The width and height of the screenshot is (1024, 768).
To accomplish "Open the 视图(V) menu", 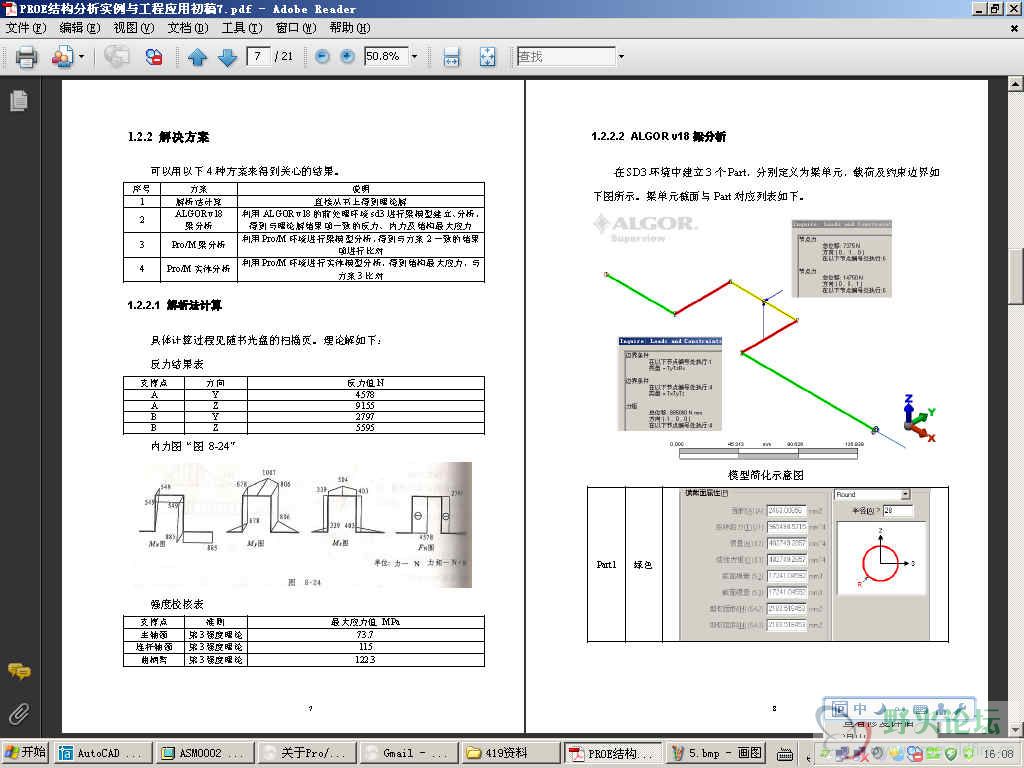I will [133, 28].
